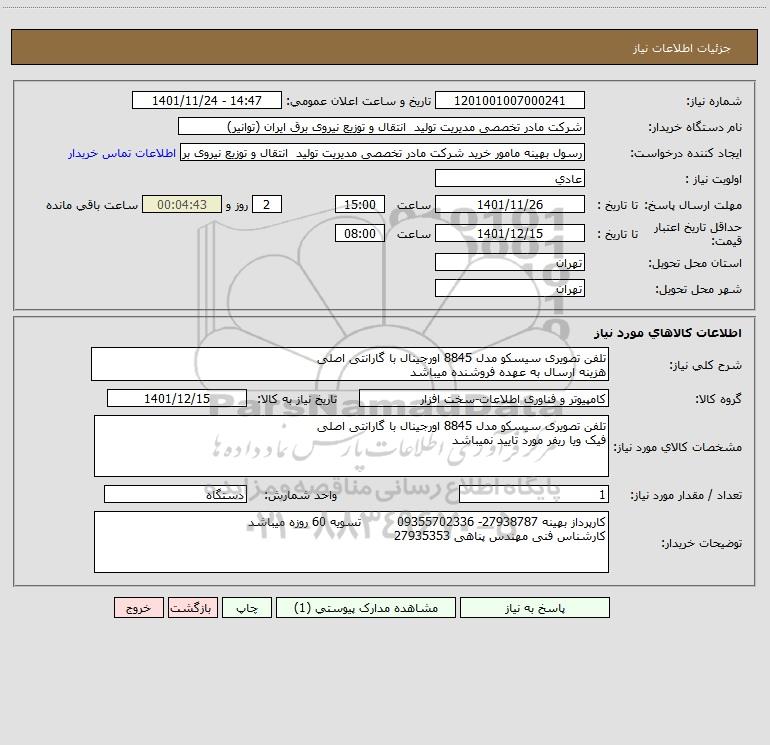Click the quantity field showing 1
This screenshot has height=745, width=770.
click(534, 494)
